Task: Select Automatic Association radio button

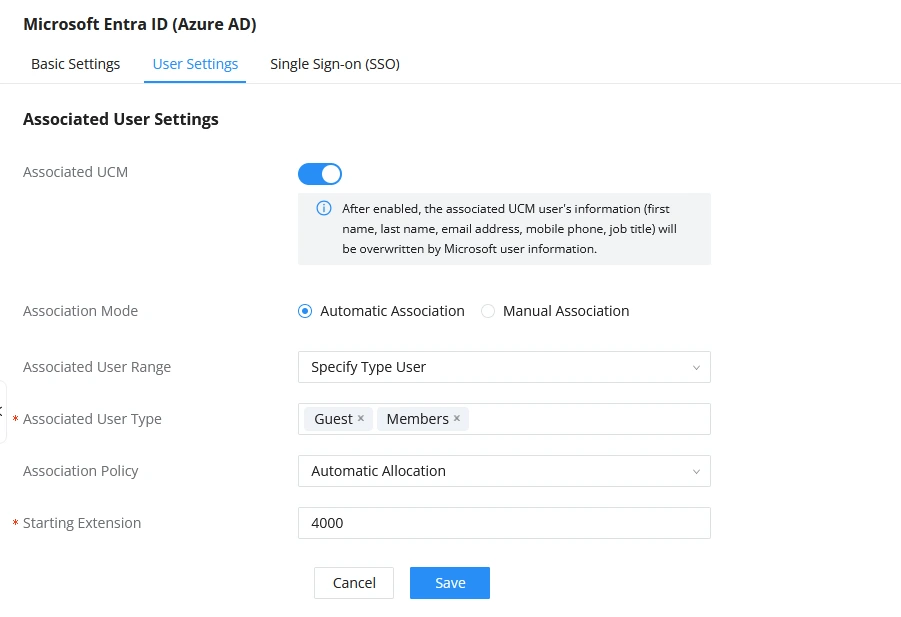Action: click(x=305, y=311)
